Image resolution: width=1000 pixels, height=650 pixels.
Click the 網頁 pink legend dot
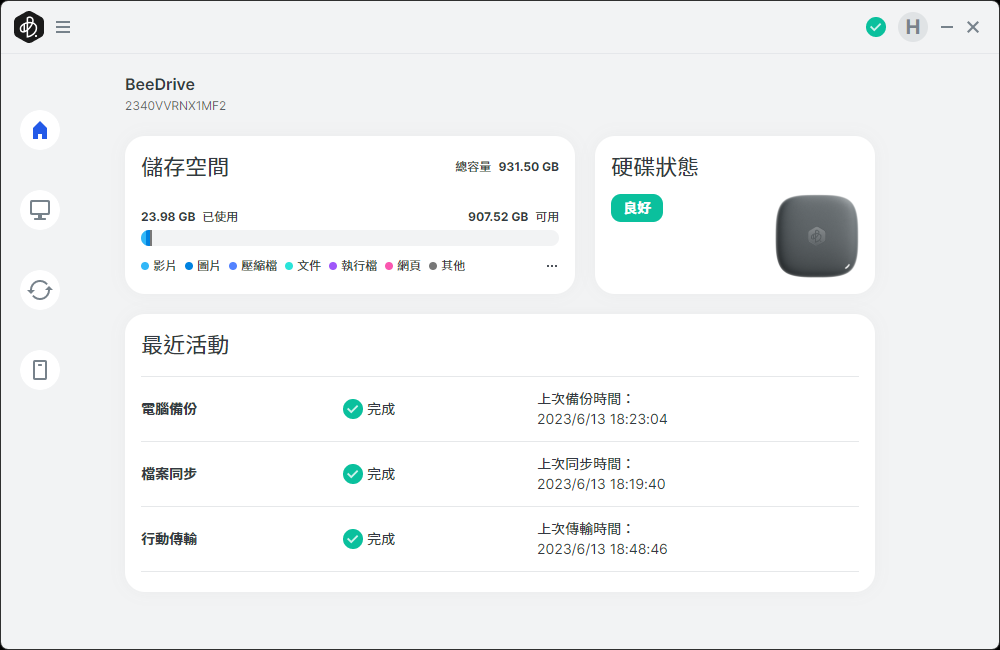tap(389, 266)
